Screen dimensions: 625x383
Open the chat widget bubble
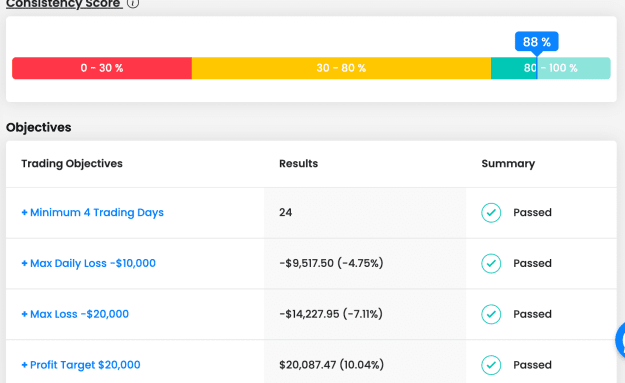click(620, 340)
